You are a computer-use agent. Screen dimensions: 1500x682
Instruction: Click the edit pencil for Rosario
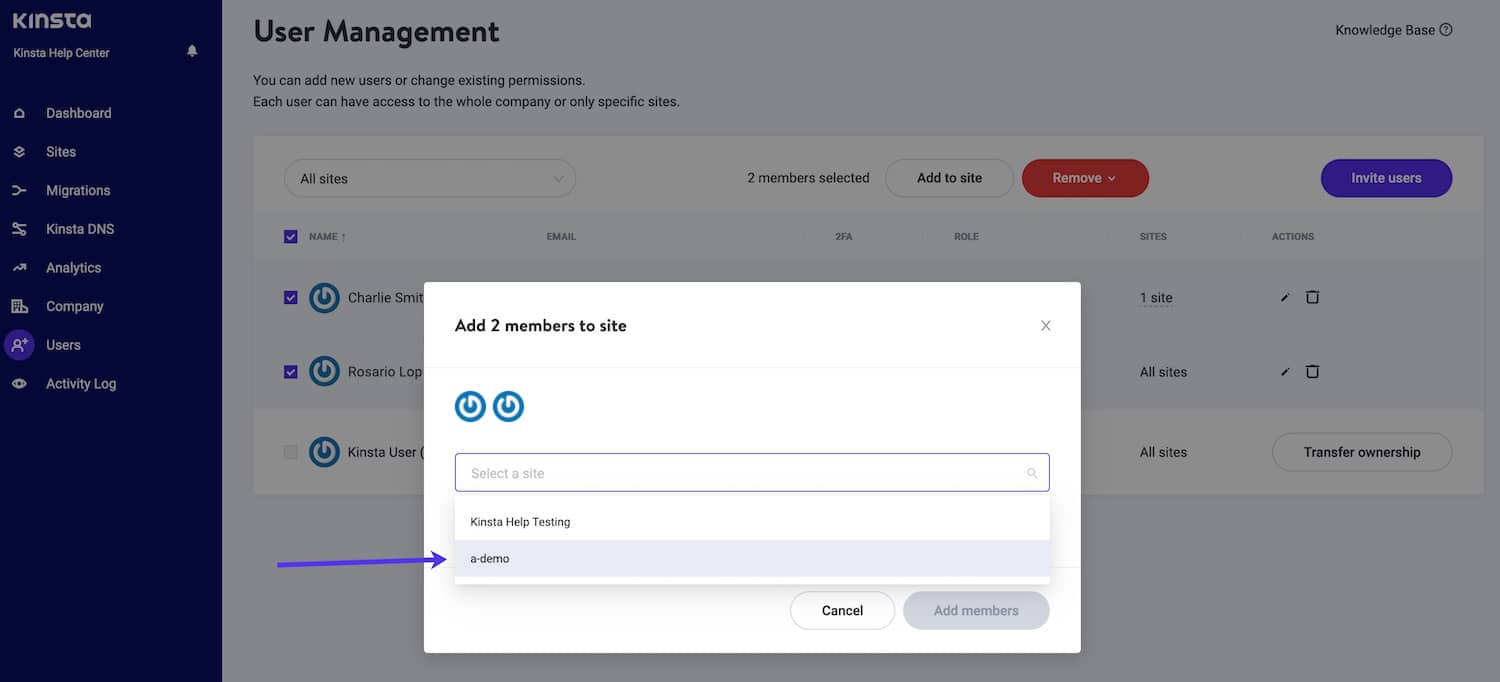click(1285, 372)
